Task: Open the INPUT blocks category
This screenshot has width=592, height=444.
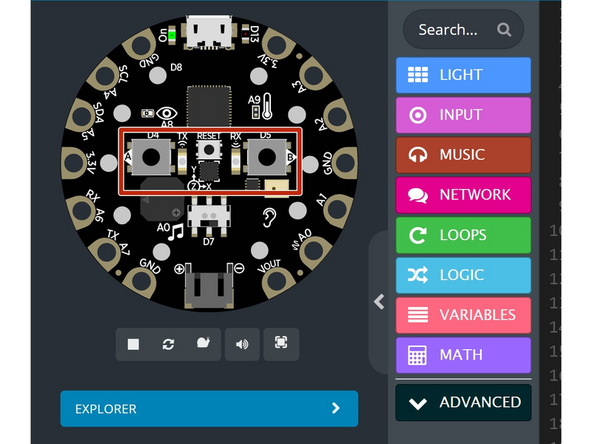Action: [463, 115]
